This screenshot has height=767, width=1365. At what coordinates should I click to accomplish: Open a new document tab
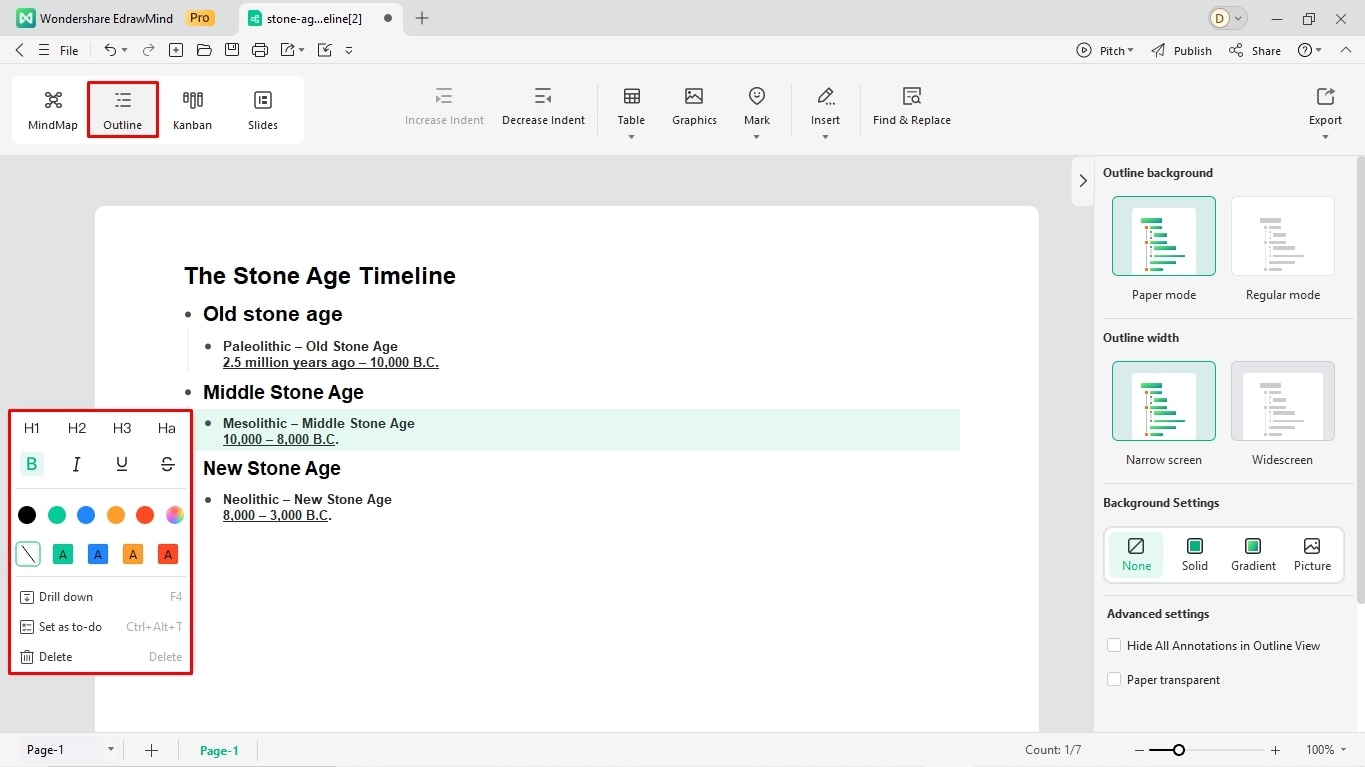(422, 18)
